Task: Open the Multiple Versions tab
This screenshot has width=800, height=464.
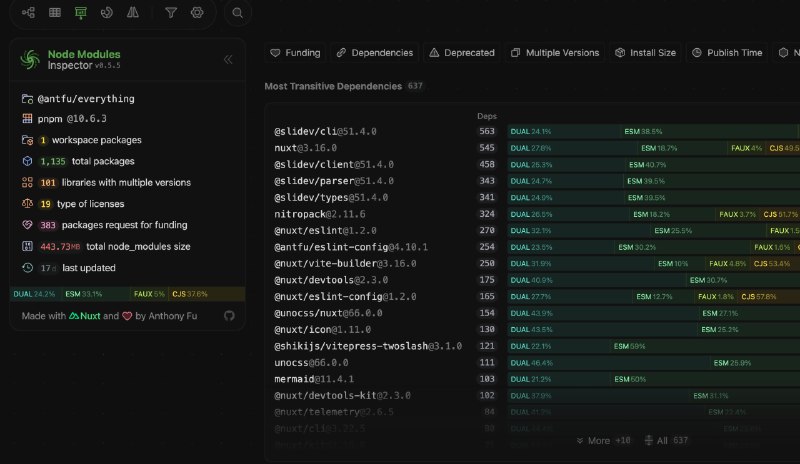Action: point(554,53)
